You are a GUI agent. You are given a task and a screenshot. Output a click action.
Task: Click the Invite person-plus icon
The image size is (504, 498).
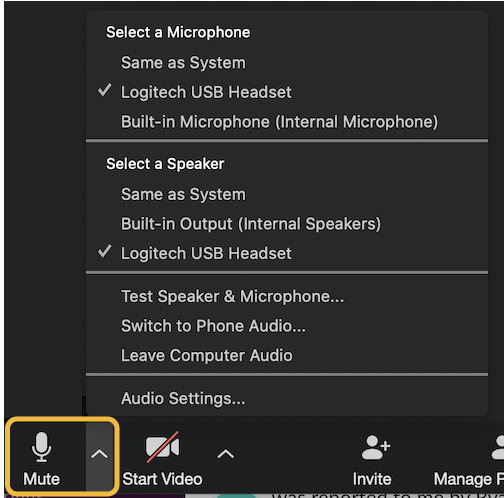376,447
